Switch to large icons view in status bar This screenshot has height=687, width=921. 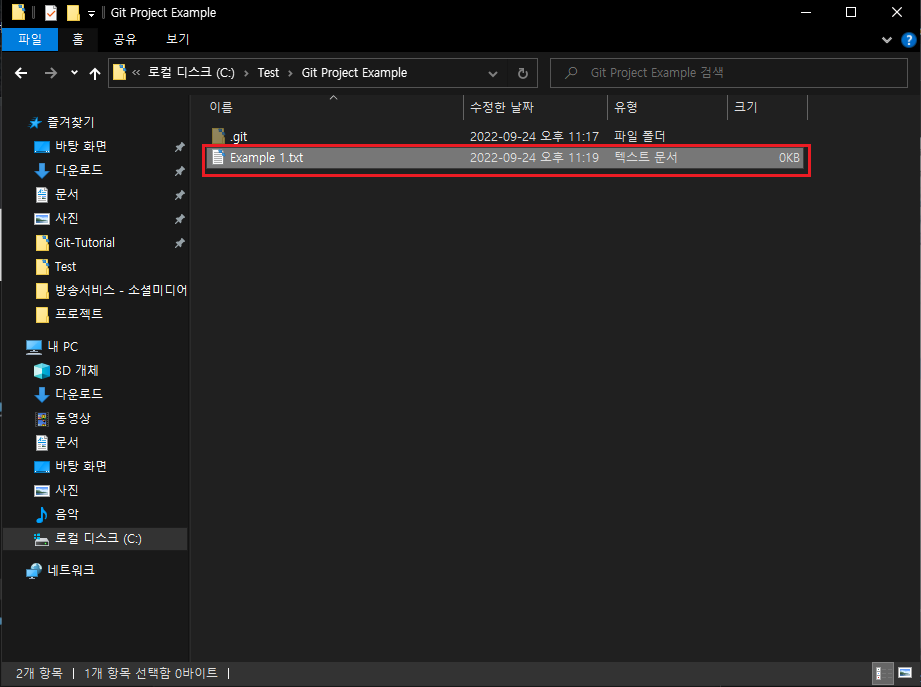905,673
